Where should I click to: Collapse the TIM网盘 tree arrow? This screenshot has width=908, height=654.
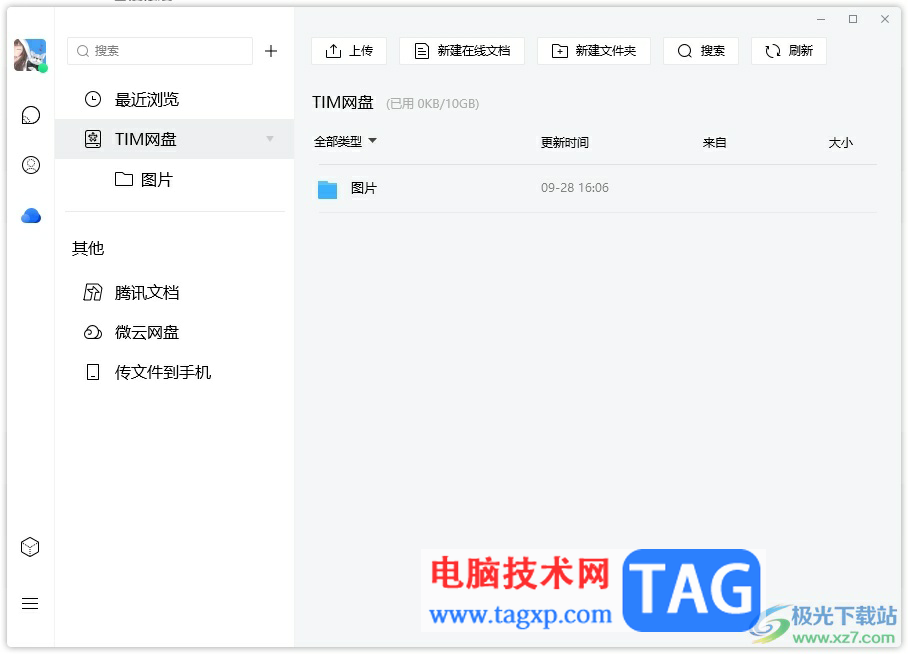pos(270,139)
